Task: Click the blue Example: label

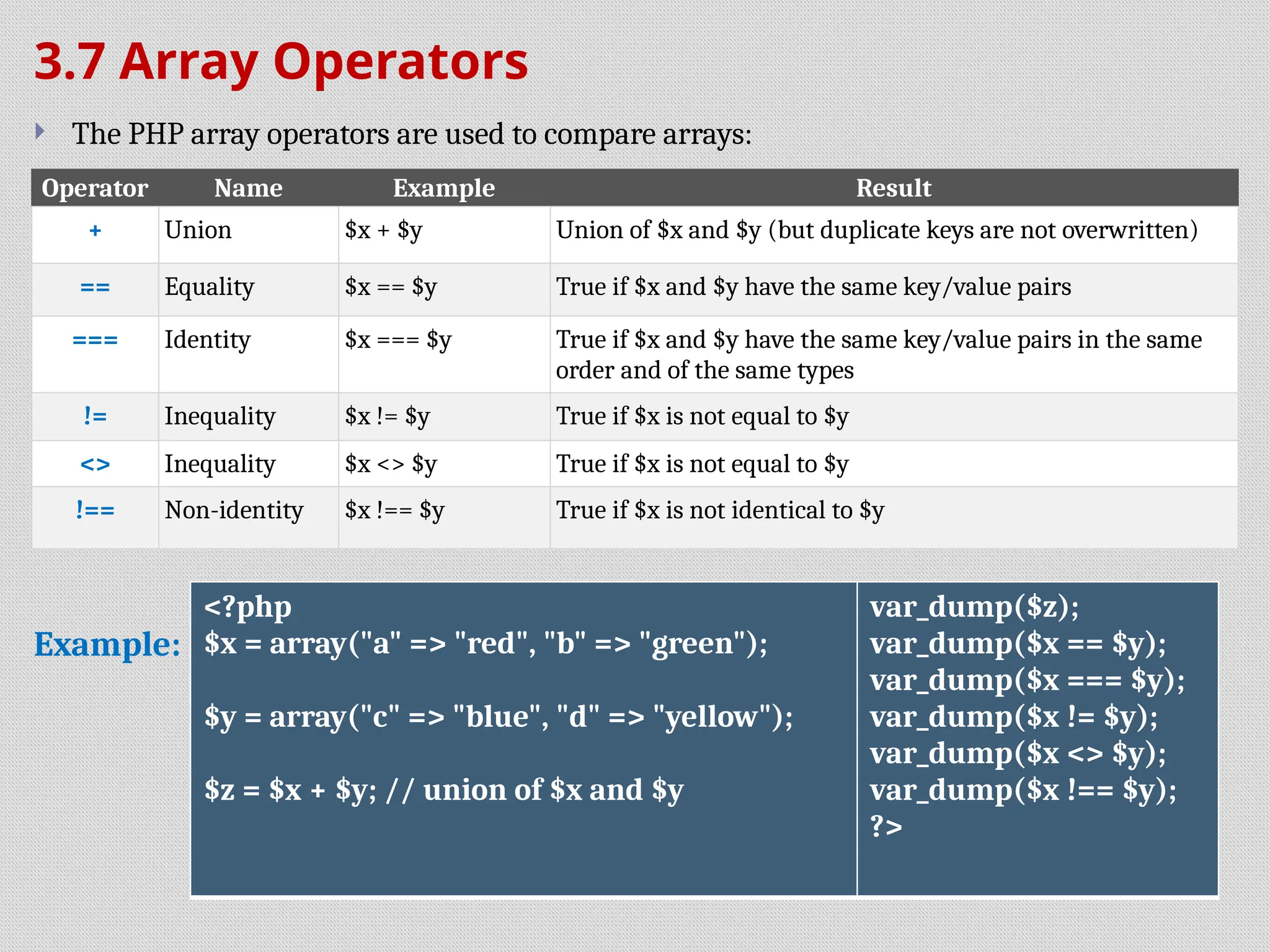Action: click(107, 645)
